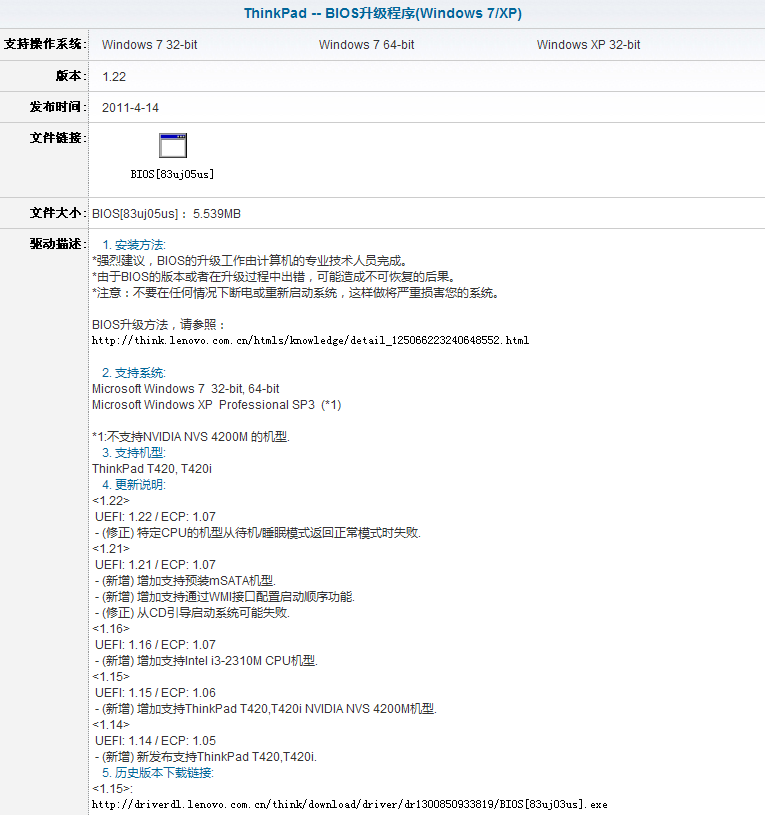The width and height of the screenshot is (765, 815).
Task: Select Windows 7 64-bit system entry
Action: (366, 45)
